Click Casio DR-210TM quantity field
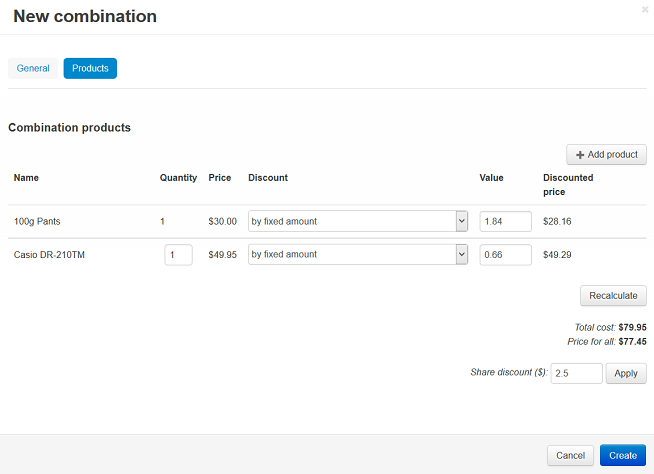The width and height of the screenshot is (654, 474). [179, 255]
